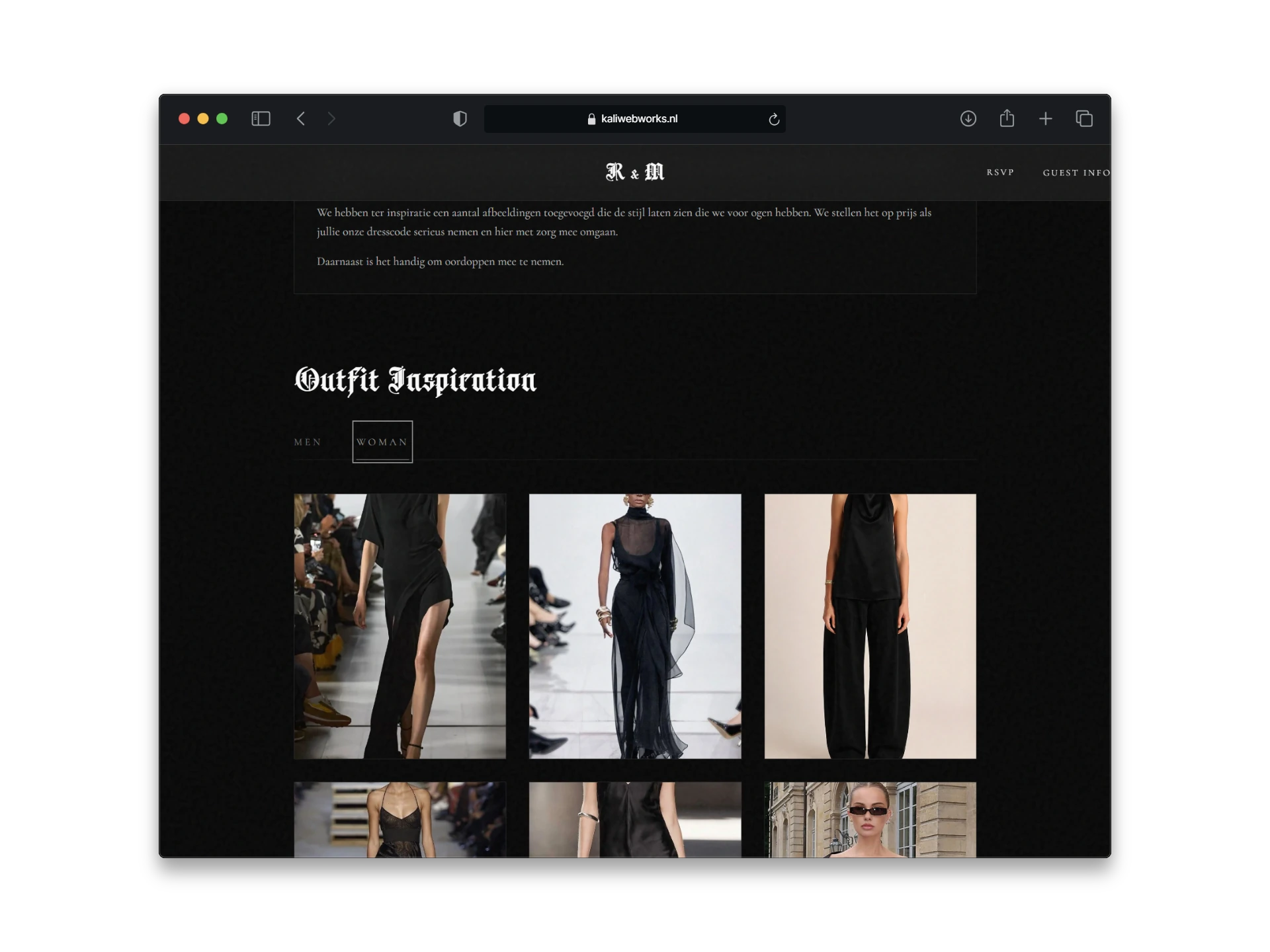Add a new tab with plus icon

point(1045,118)
